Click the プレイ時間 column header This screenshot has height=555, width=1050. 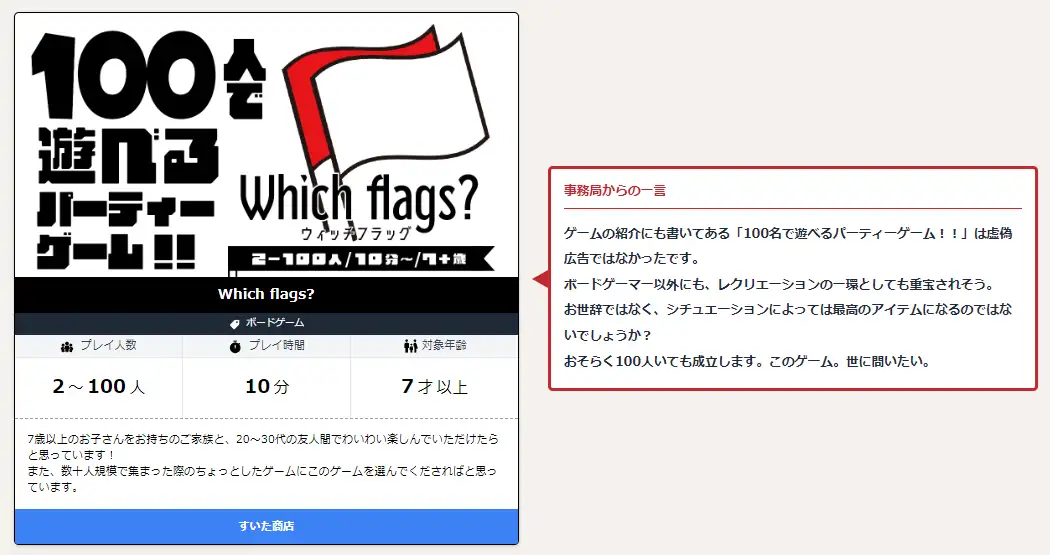(x=267, y=345)
